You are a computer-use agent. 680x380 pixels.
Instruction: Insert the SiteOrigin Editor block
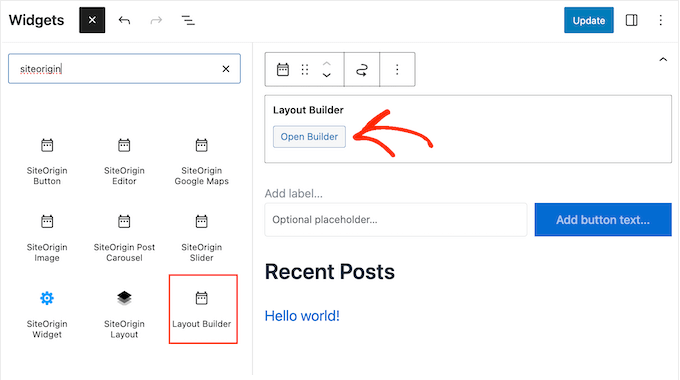(124, 161)
